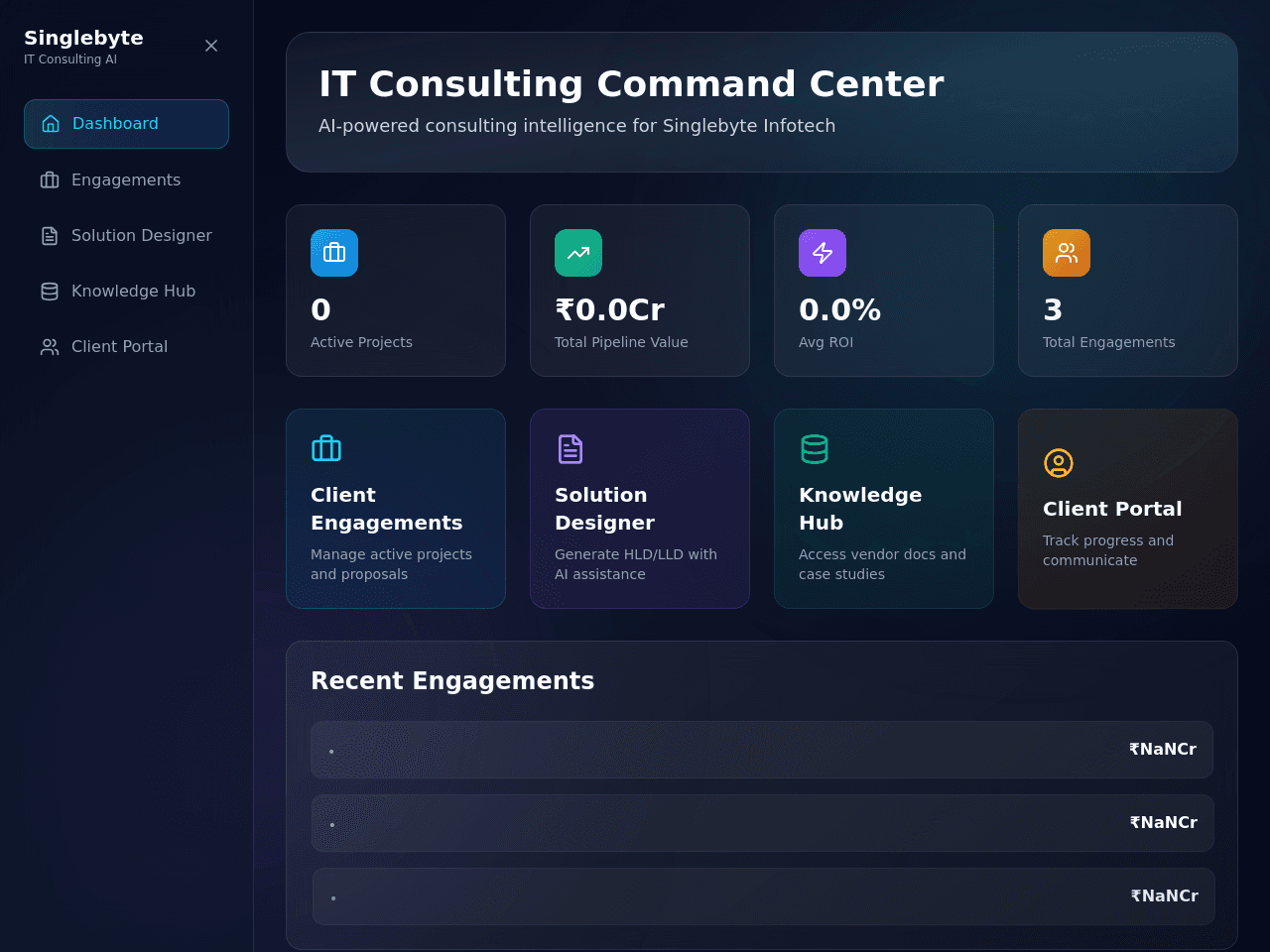Open the Knowledge Hub card title
1270x952 pixels.
click(860, 509)
